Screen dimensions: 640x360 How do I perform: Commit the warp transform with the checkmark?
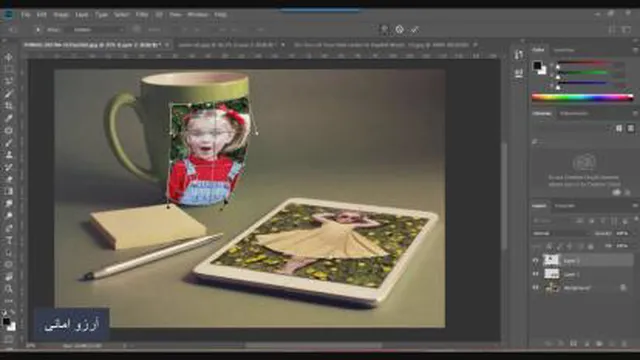415,29
